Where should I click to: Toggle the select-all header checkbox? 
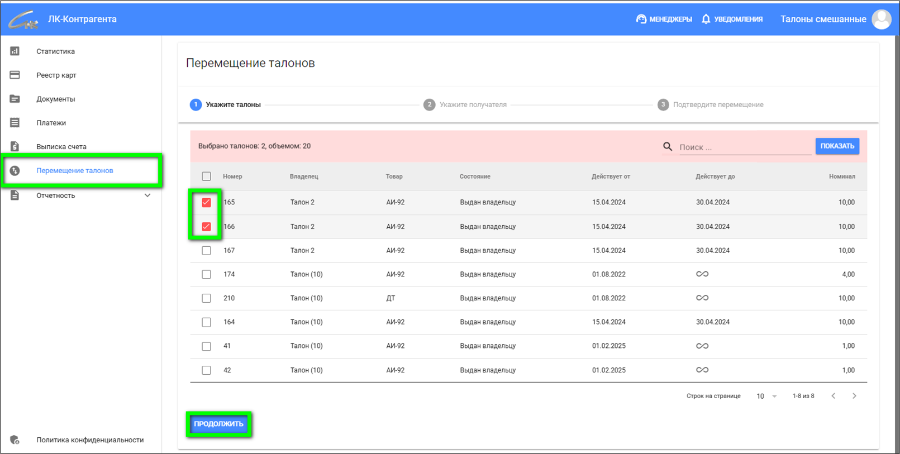tap(207, 176)
